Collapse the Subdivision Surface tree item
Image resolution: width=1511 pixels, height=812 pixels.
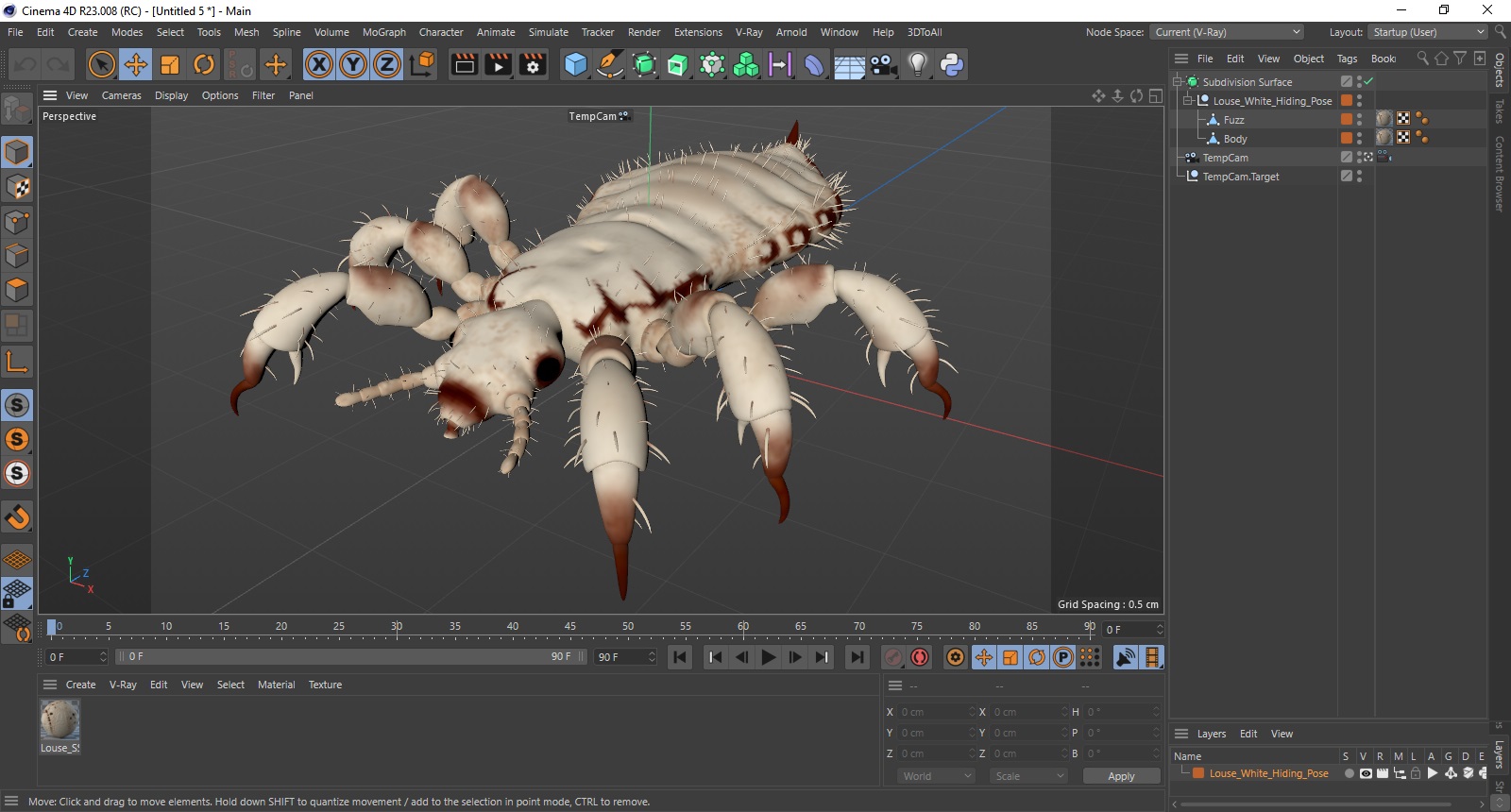1178,82
